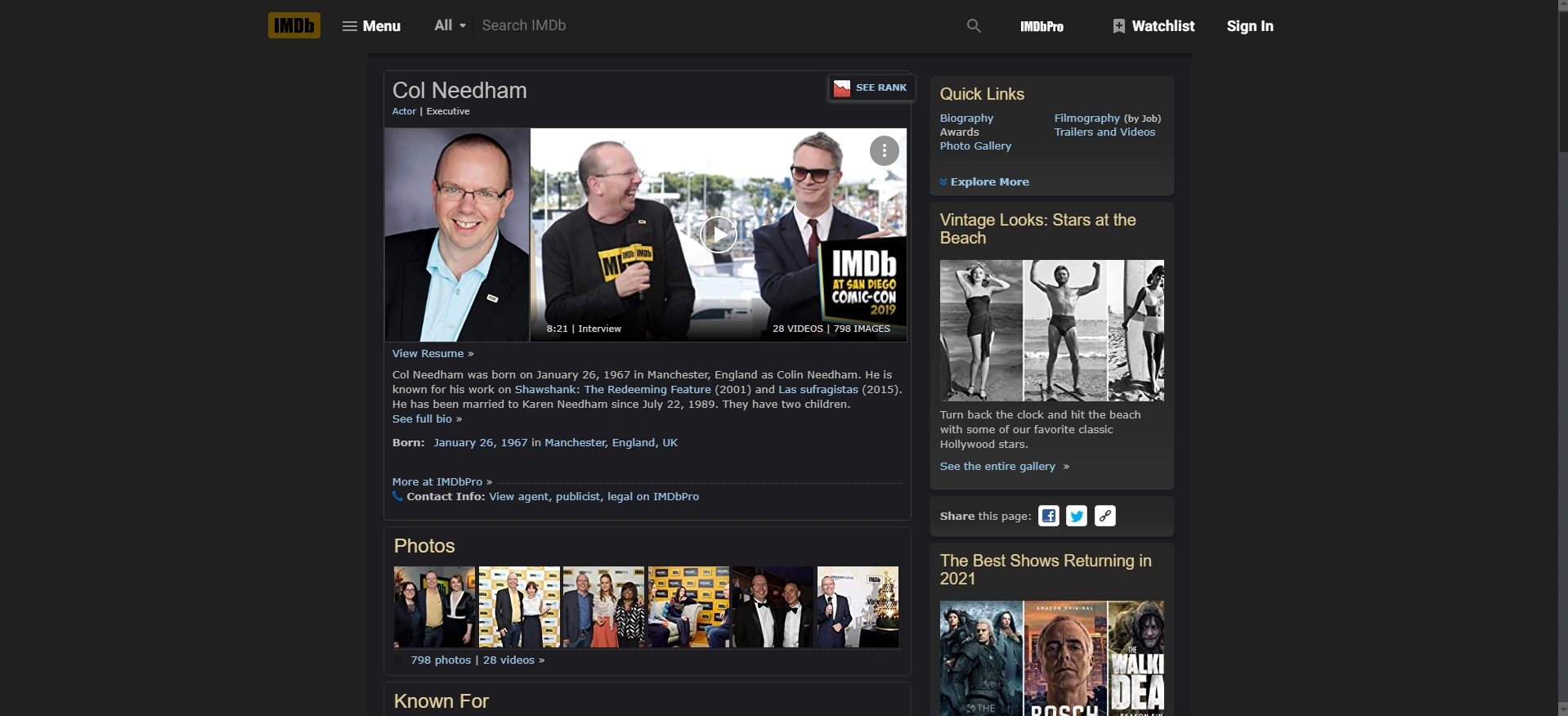Click the IMDb home logo
1568x716 pixels.
coord(294,25)
